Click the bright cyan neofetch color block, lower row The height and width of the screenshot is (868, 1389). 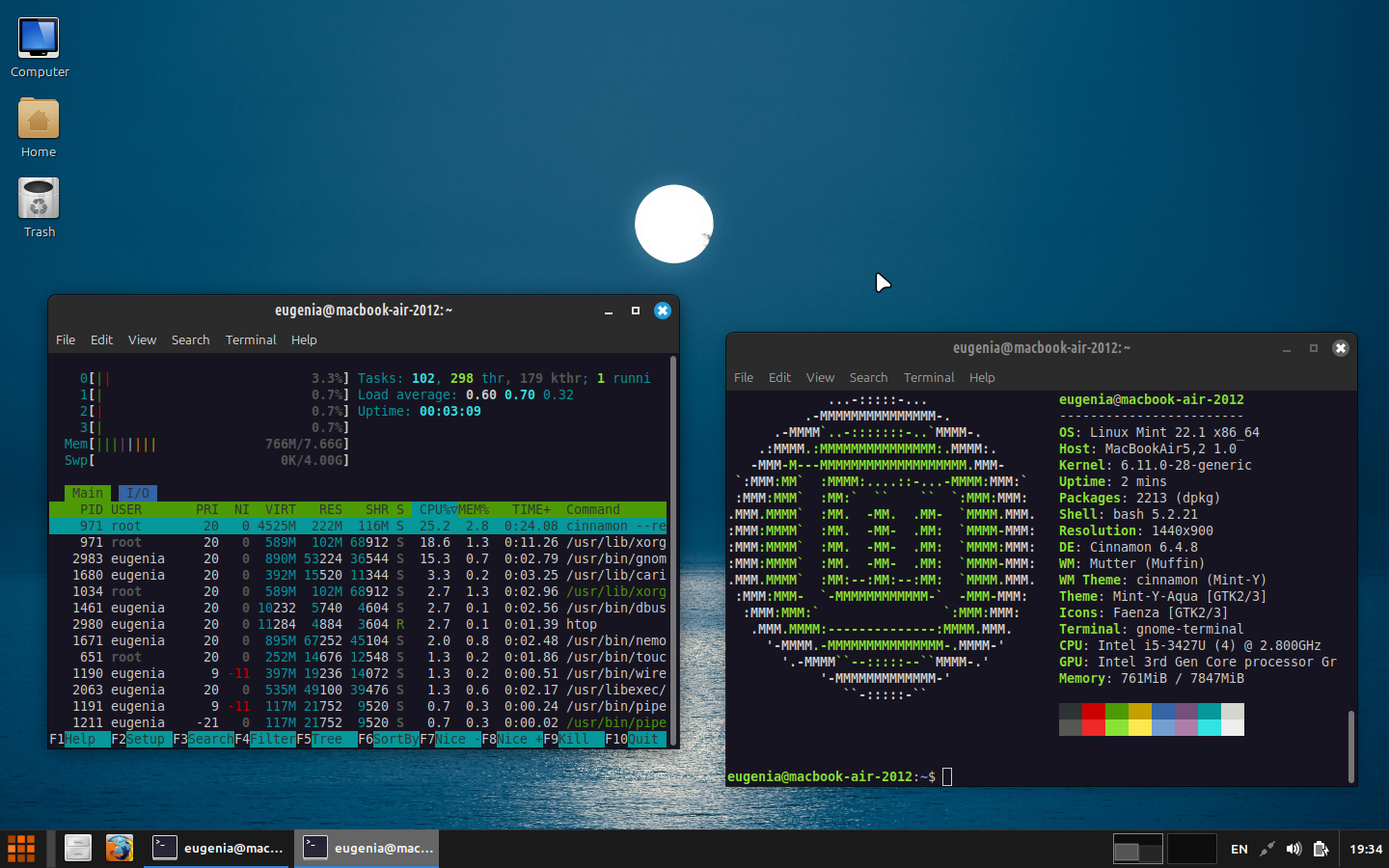point(1210,727)
